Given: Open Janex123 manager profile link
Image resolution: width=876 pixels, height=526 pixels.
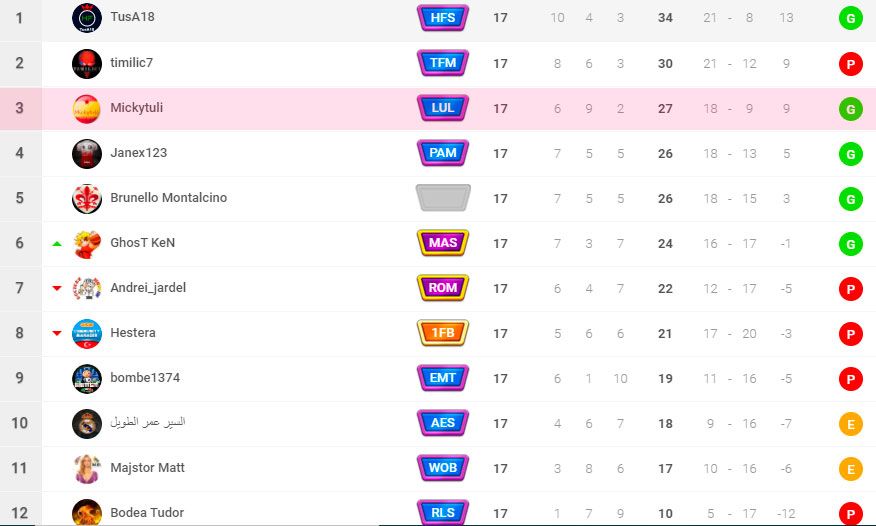Looking at the screenshot, I should point(139,152).
